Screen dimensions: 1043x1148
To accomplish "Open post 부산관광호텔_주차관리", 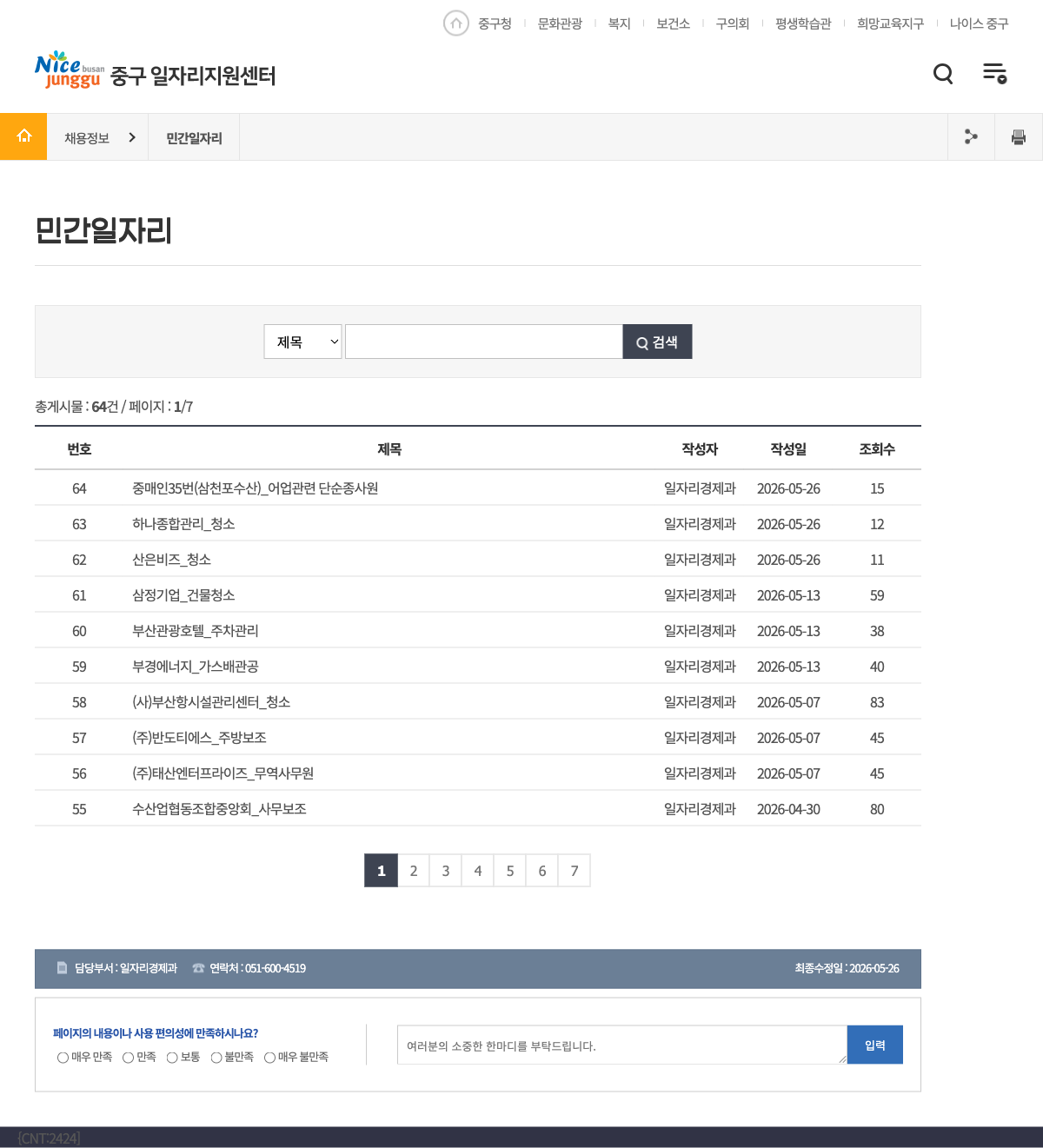I will pyautogui.click(x=196, y=631).
